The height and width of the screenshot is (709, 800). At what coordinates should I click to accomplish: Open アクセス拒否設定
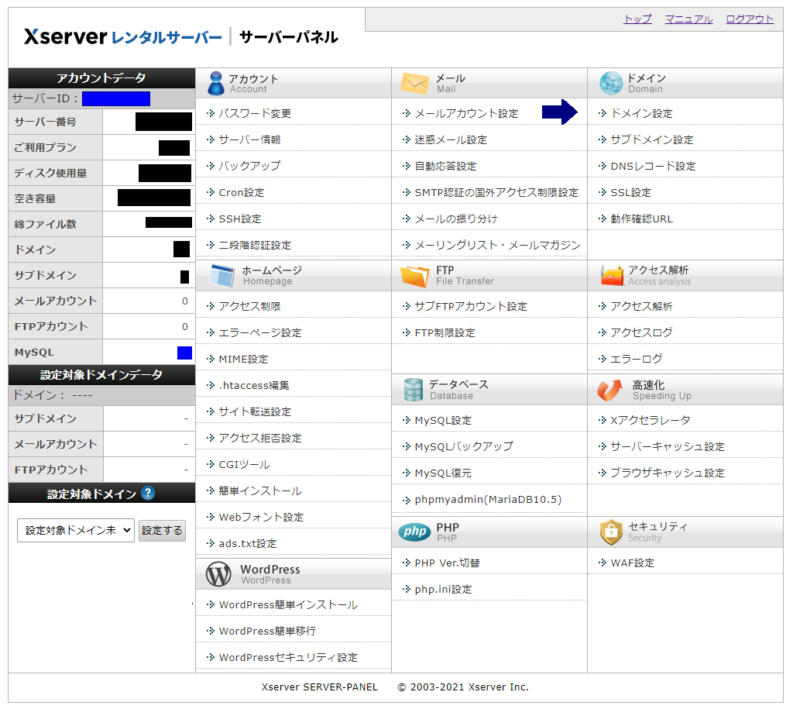(260, 438)
